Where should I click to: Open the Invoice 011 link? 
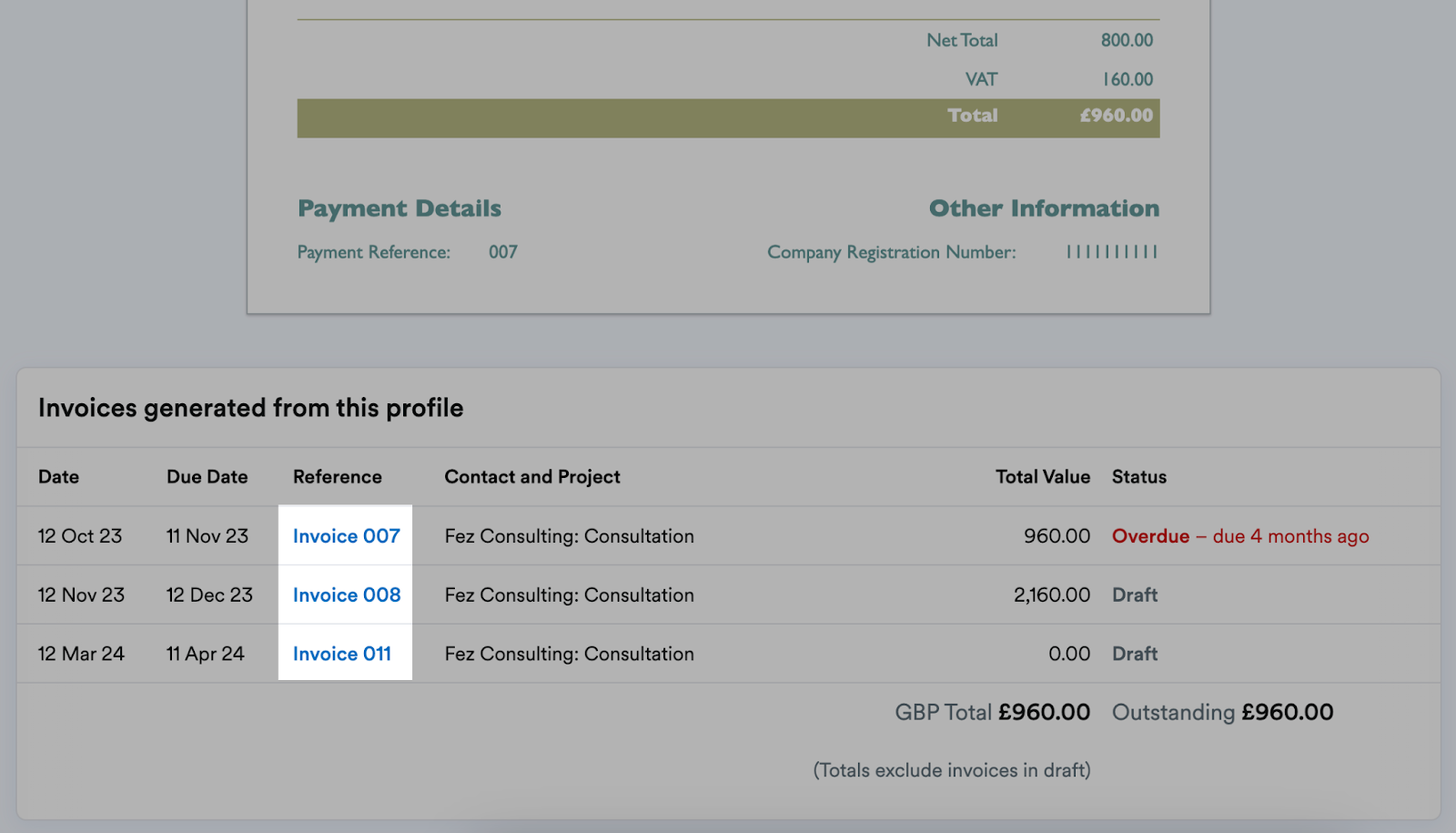click(341, 653)
